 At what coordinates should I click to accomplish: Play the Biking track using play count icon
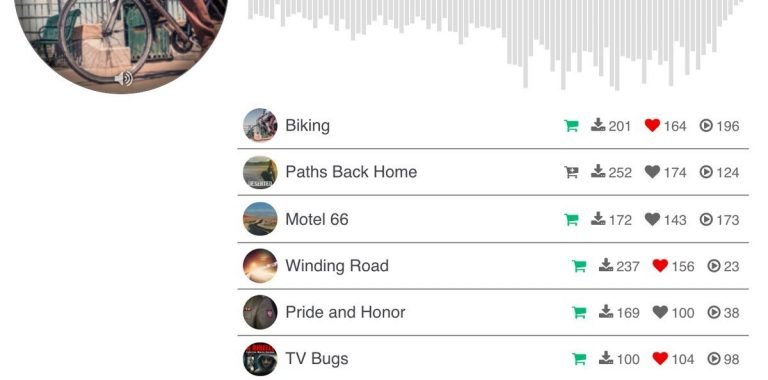pos(706,126)
